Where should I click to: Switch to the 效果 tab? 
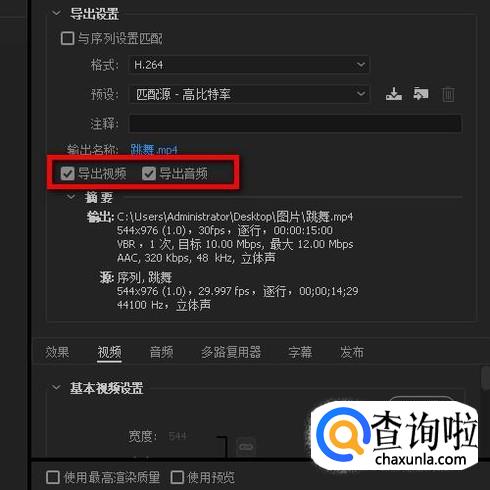tap(57, 352)
